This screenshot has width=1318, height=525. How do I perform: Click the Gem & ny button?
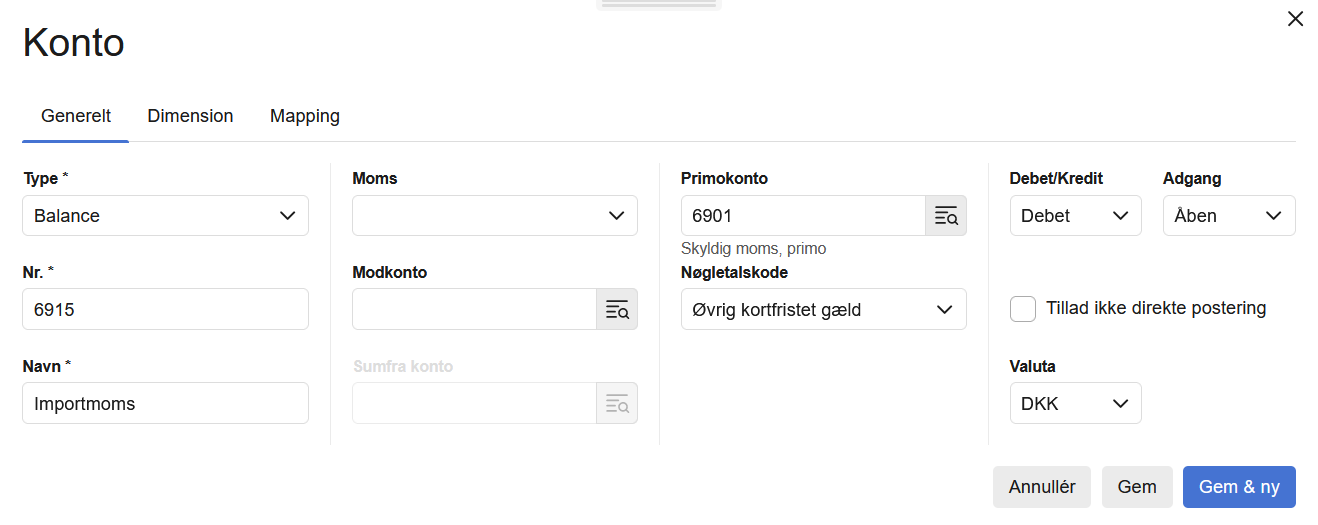tap(1239, 487)
